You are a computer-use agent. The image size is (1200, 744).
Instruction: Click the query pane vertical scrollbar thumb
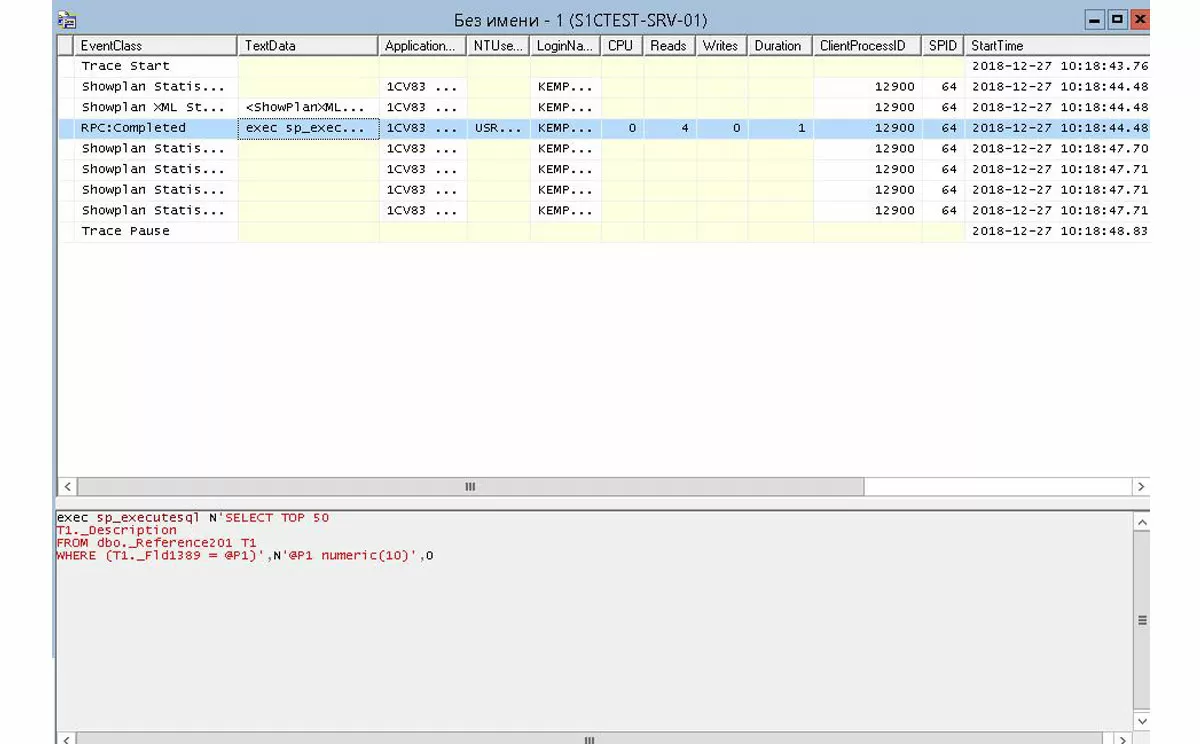(x=1142, y=620)
